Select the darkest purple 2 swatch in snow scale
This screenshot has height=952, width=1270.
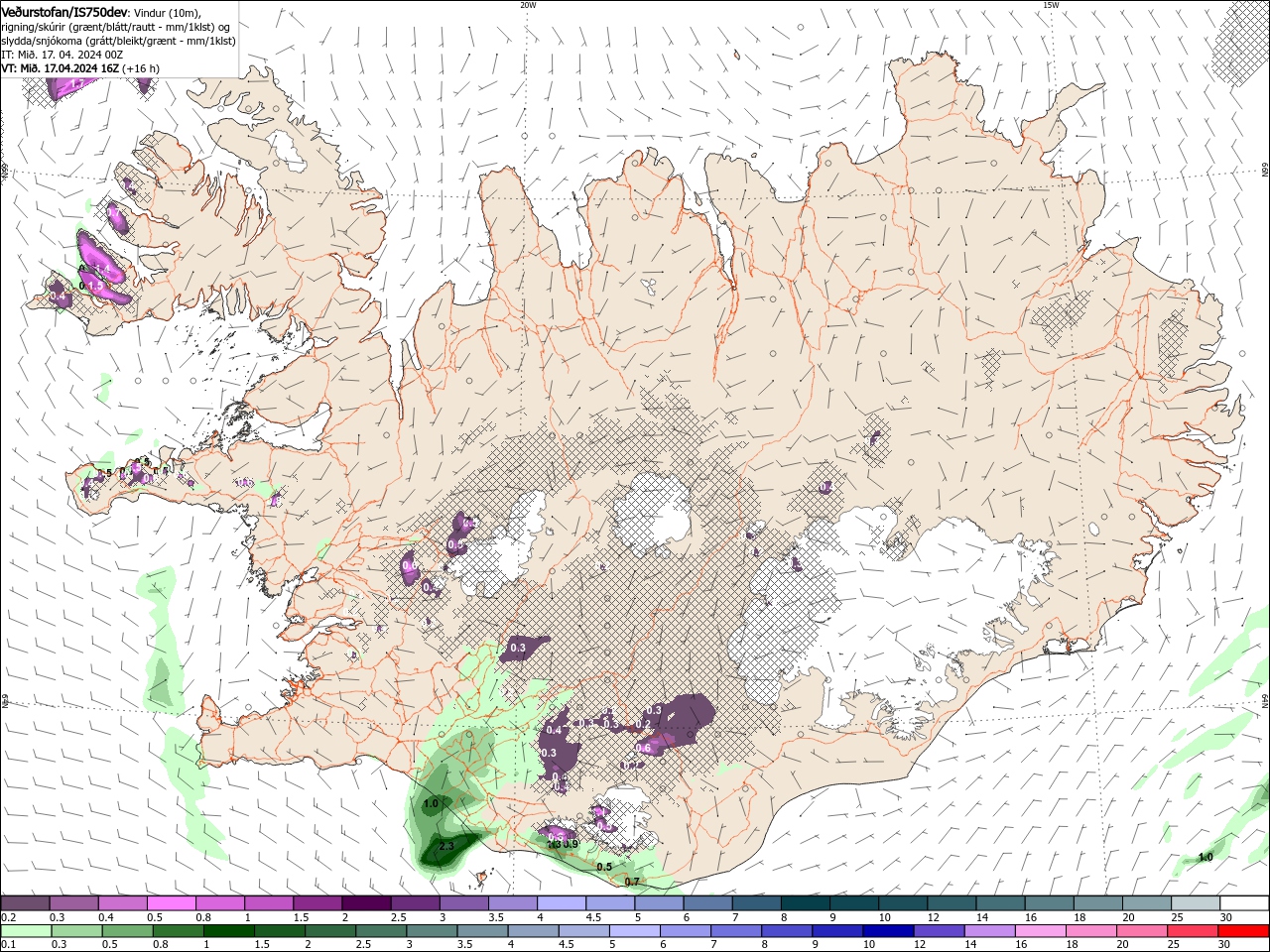click(x=365, y=903)
